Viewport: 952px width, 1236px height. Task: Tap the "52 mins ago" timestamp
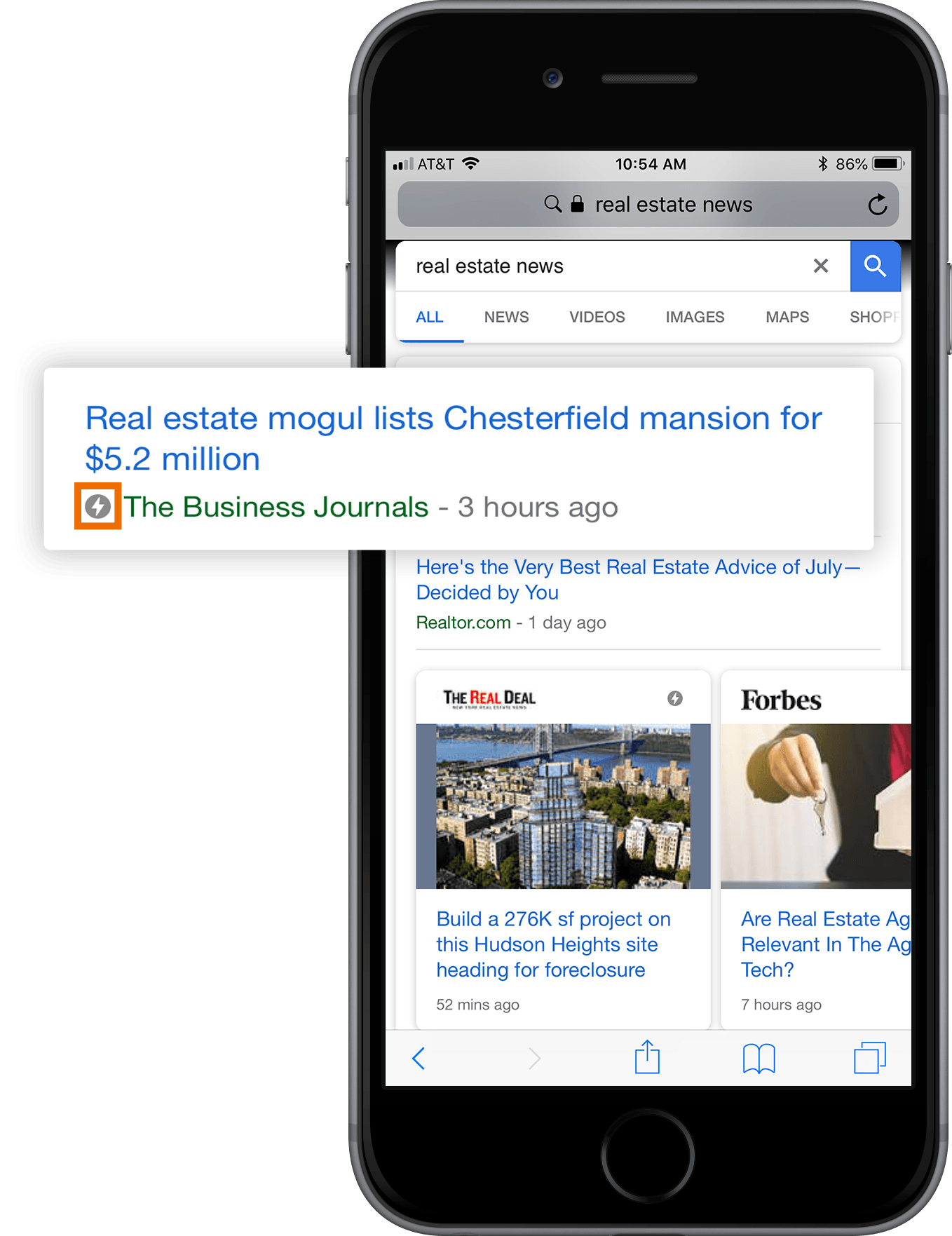(x=477, y=1005)
